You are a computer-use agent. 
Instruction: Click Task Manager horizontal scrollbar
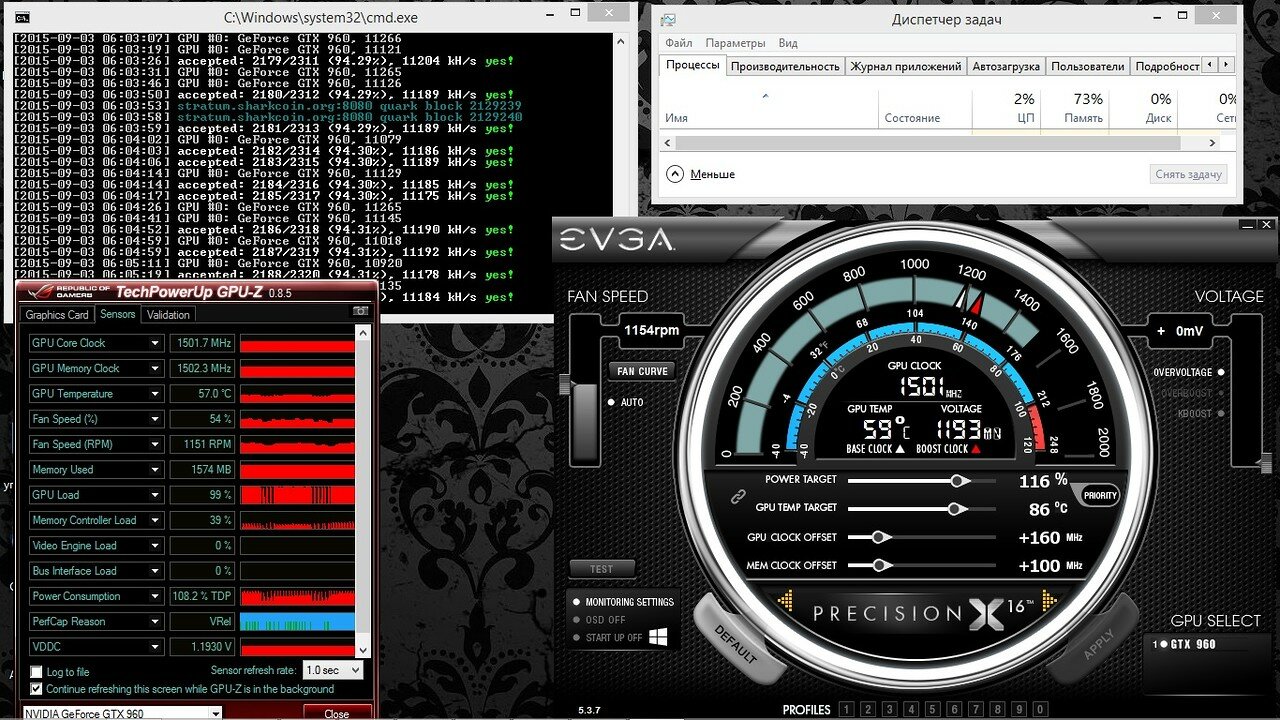[x=940, y=143]
